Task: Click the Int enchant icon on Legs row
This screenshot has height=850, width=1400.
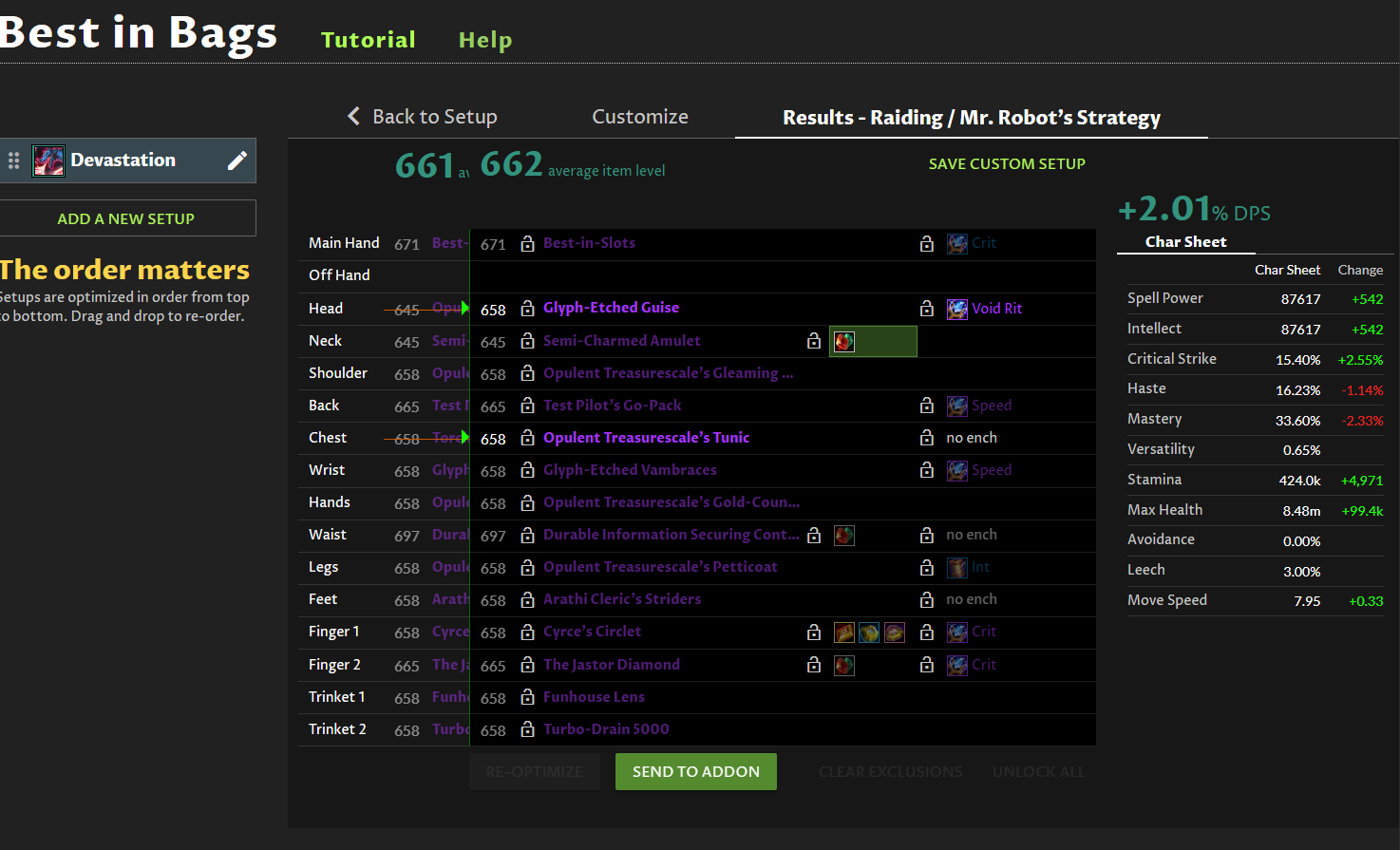Action: pos(957,567)
